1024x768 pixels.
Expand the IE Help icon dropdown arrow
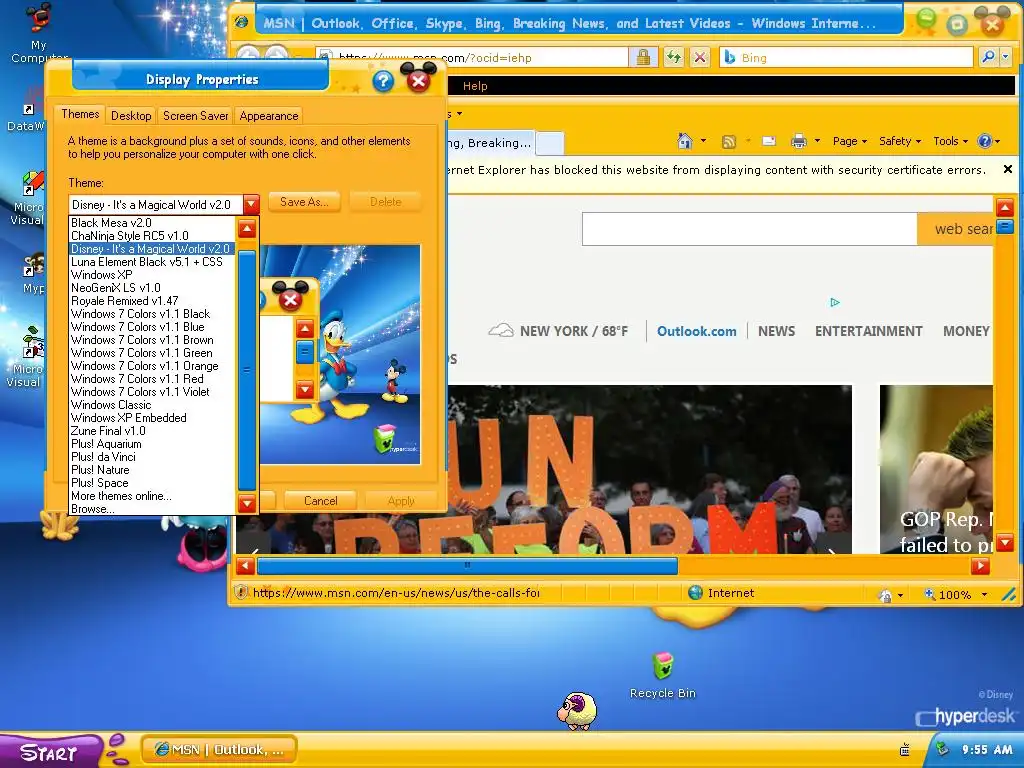tap(999, 140)
